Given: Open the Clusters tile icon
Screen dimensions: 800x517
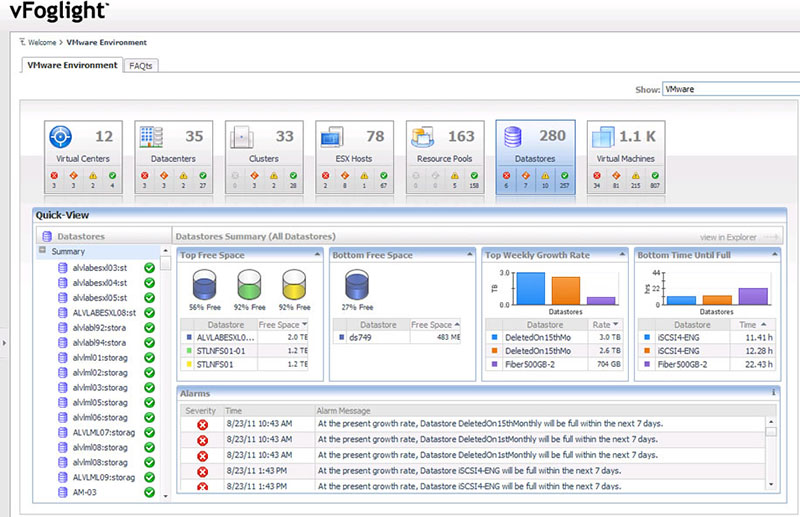Looking at the screenshot, I should (x=241, y=137).
